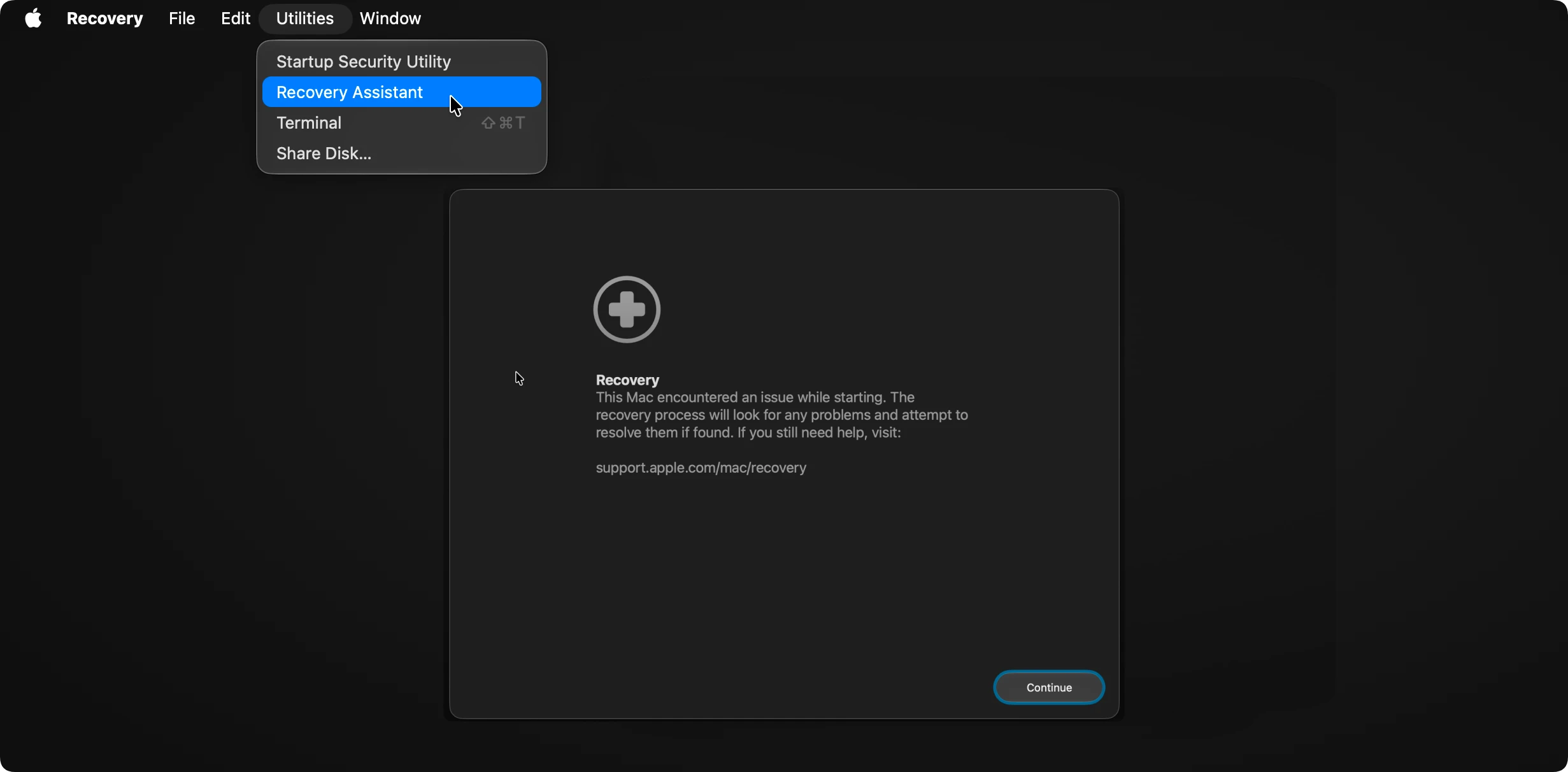Screen dimensions: 1568x772
Task: Click the 'This Mac encountered an issue' paragraph
Action: pos(781,415)
